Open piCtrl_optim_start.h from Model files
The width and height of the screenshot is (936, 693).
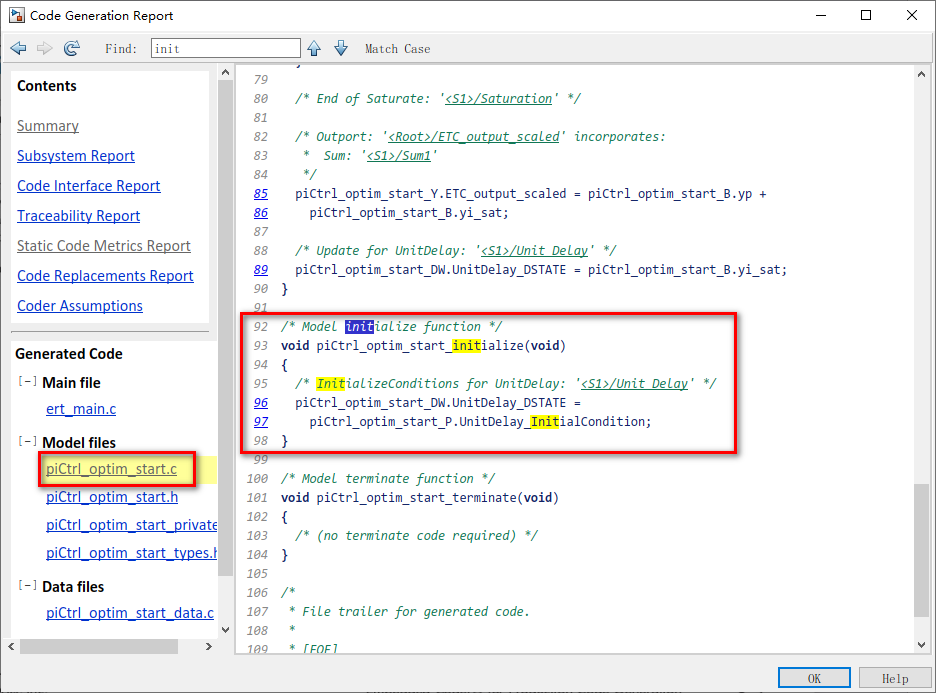[x=111, y=497]
